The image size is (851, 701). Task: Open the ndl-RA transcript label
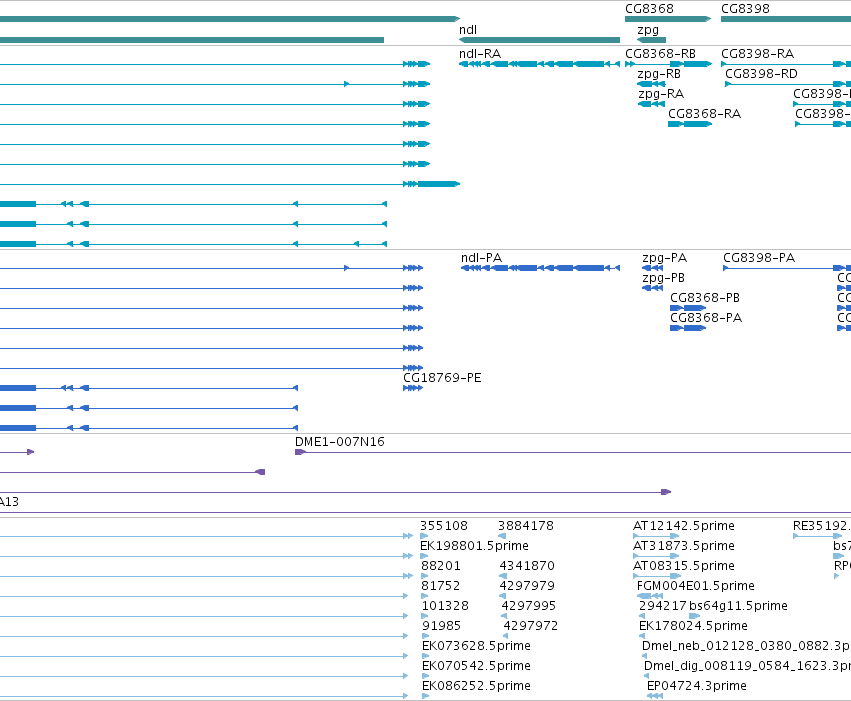480,54
